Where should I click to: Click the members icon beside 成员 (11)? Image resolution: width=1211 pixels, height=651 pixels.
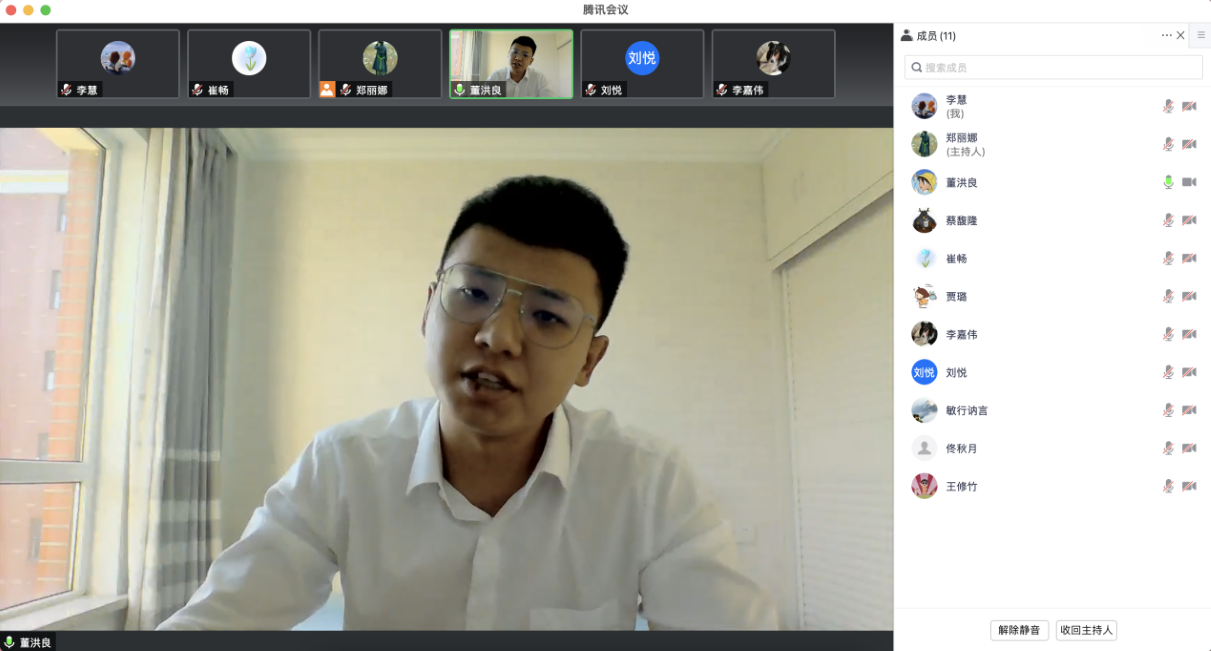pyautogui.click(x=906, y=35)
